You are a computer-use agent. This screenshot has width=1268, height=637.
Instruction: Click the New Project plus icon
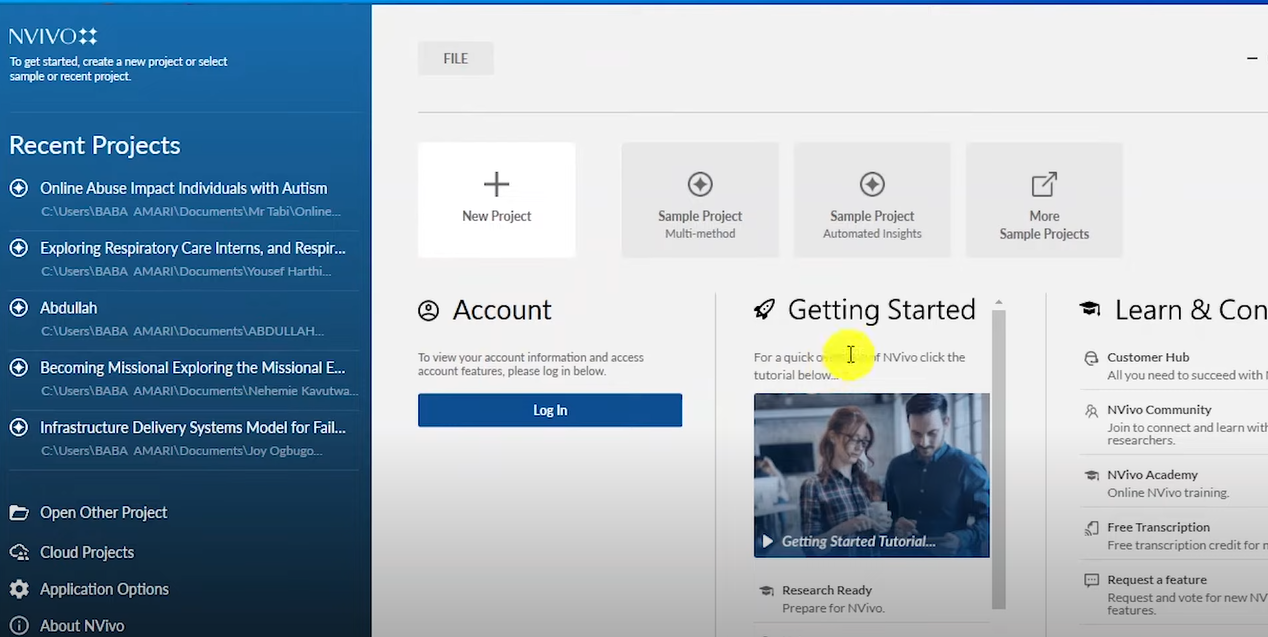click(x=496, y=184)
